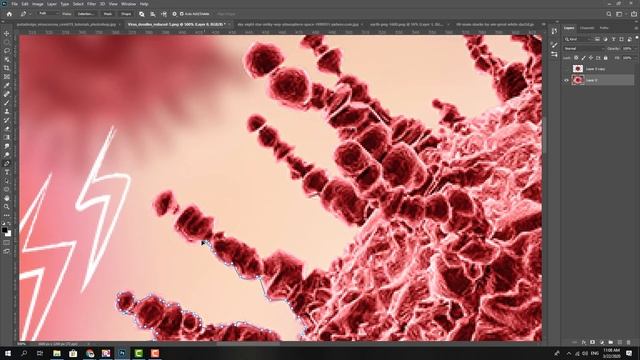Open the Image menu
Viewport: 640px width, 360px height.
pyautogui.click(x=37, y=4)
